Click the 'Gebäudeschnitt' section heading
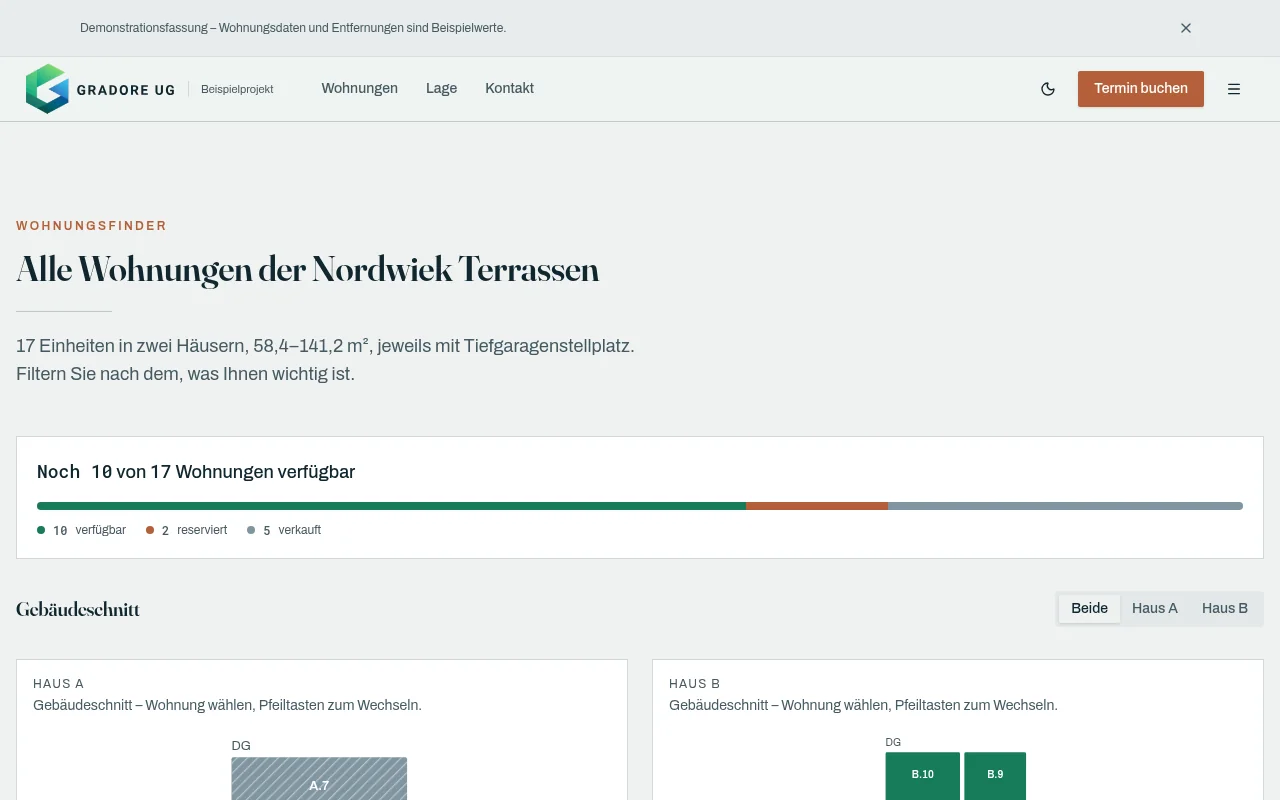The height and width of the screenshot is (800, 1280). pos(78,609)
